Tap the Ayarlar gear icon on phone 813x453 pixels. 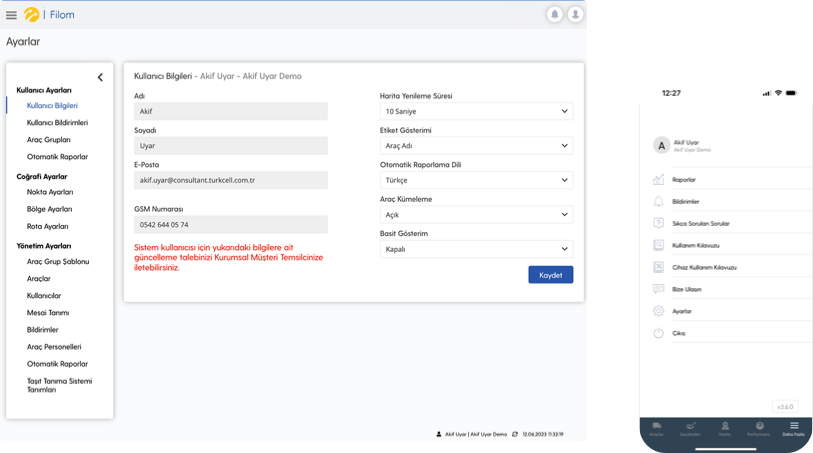point(658,311)
